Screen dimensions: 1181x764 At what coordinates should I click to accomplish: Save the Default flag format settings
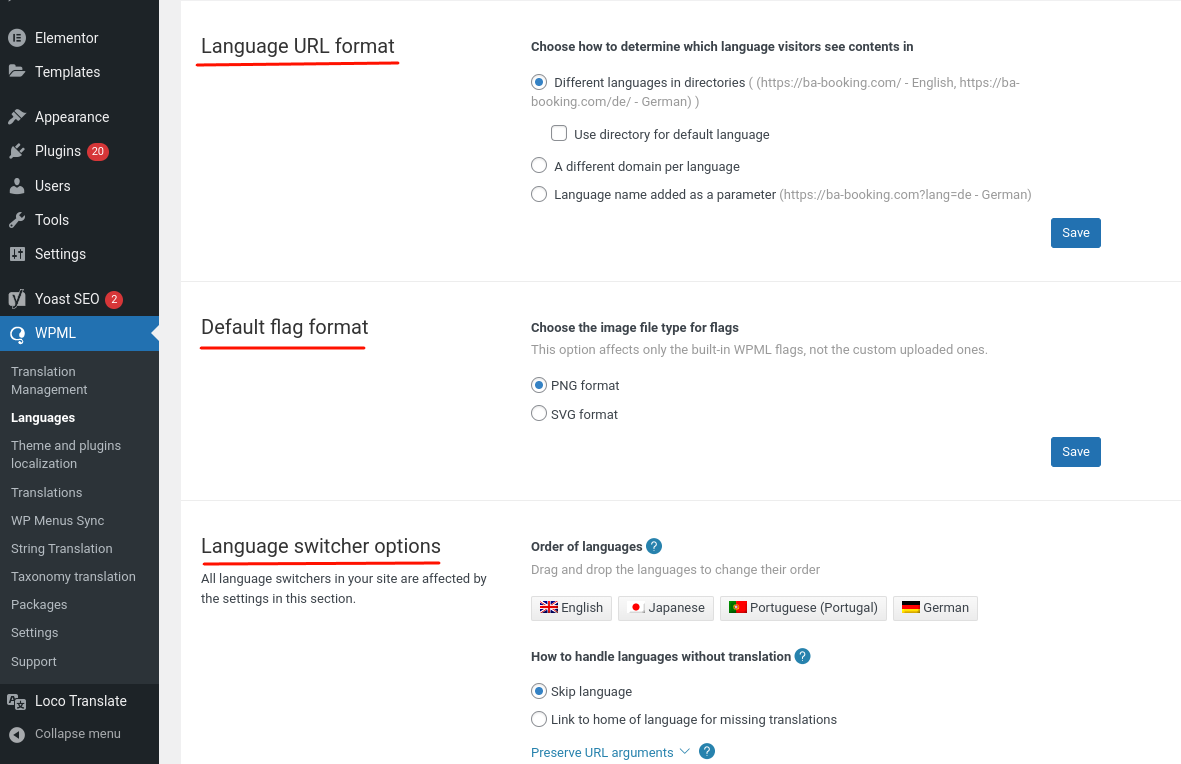1075,452
